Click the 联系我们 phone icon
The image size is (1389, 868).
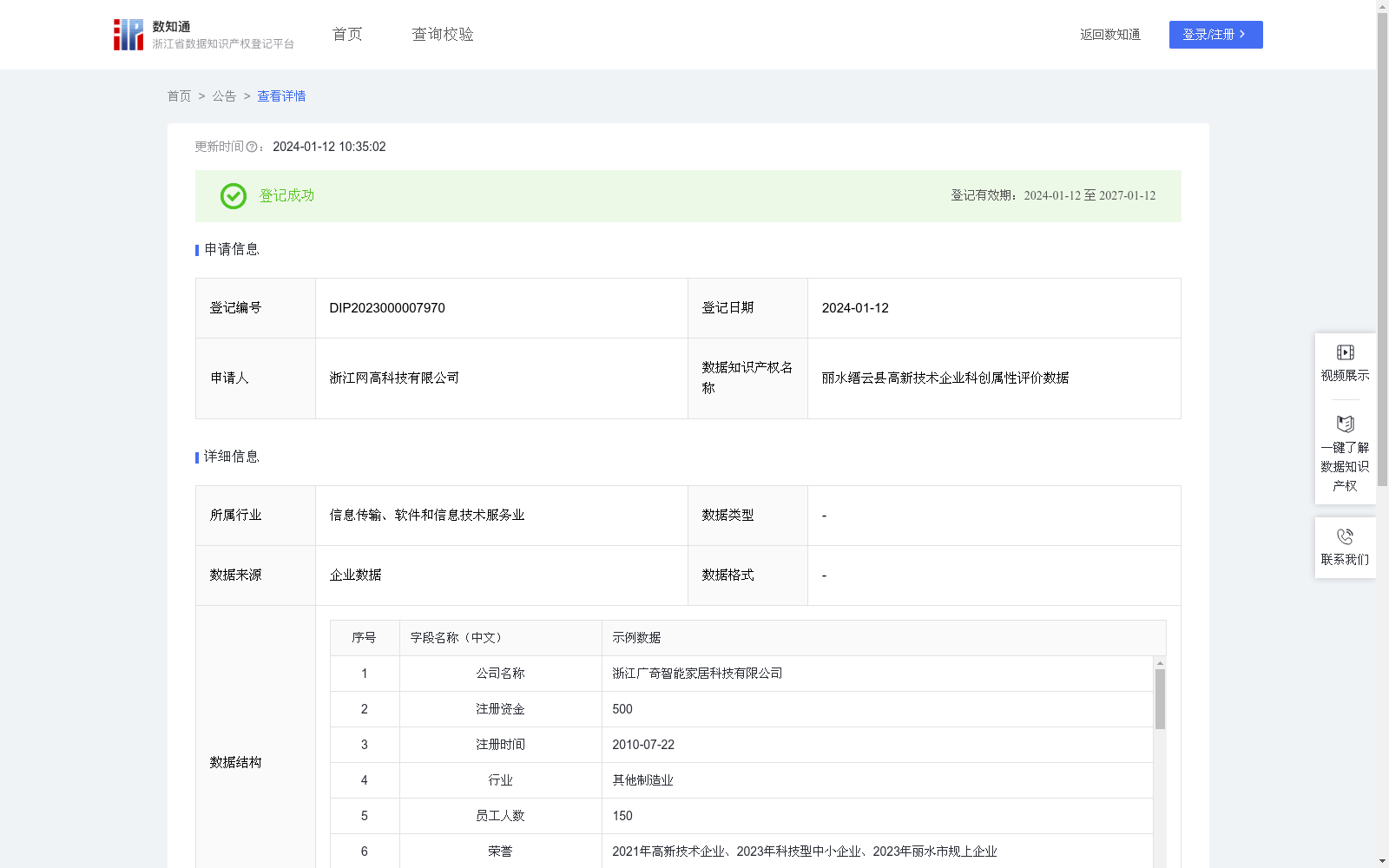[x=1346, y=536]
